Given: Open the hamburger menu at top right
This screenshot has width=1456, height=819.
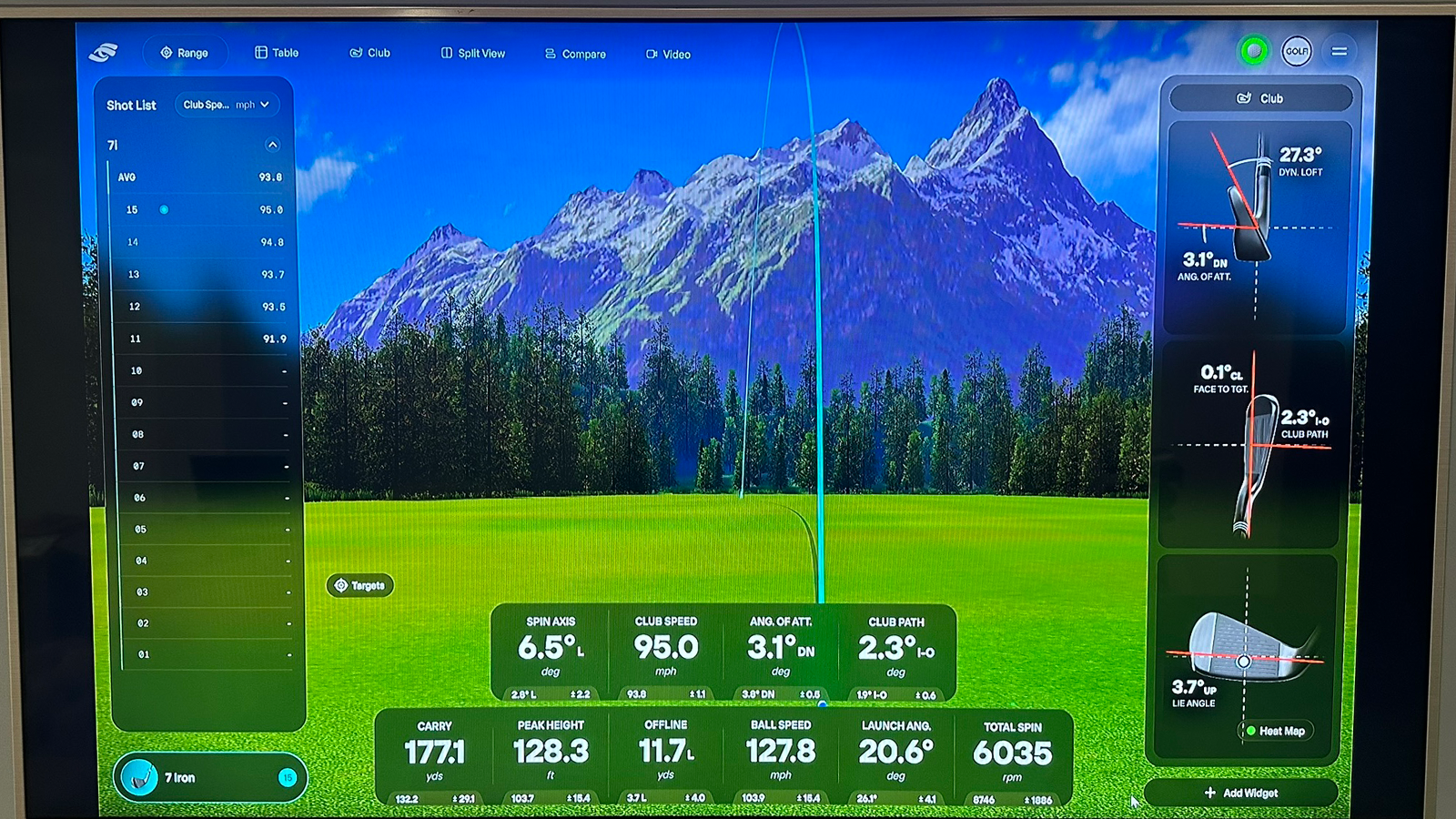Looking at the screenshot, I should coord(1340,51).
